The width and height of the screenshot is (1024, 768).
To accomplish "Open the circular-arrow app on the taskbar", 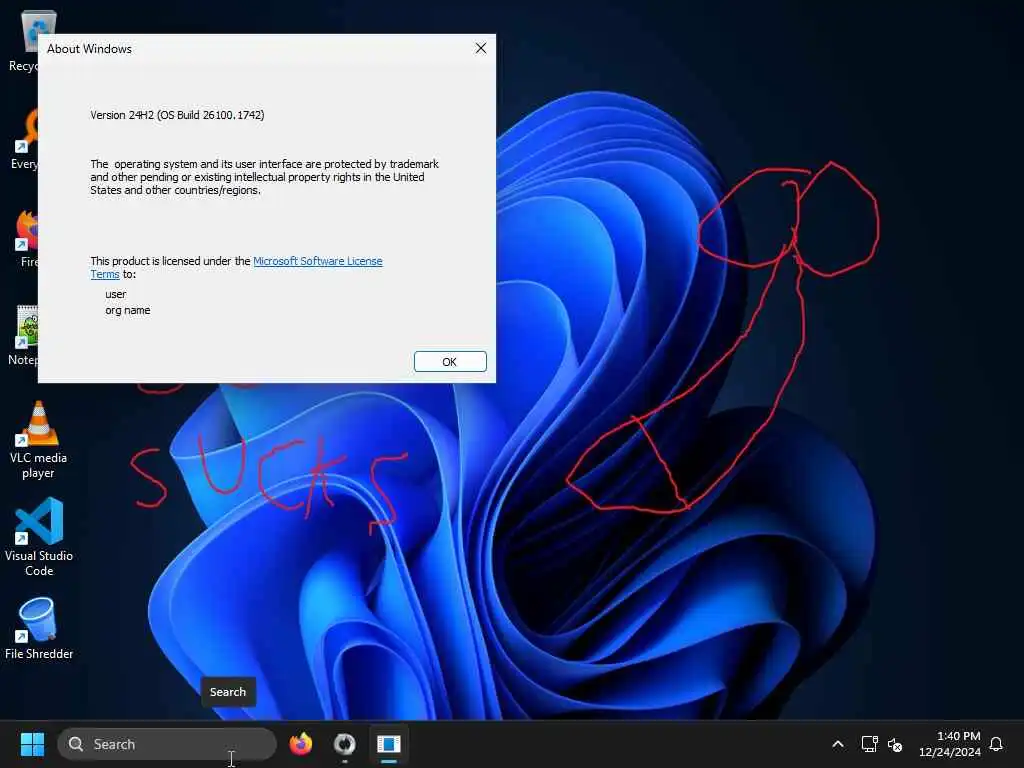I will tap(345, 744).
